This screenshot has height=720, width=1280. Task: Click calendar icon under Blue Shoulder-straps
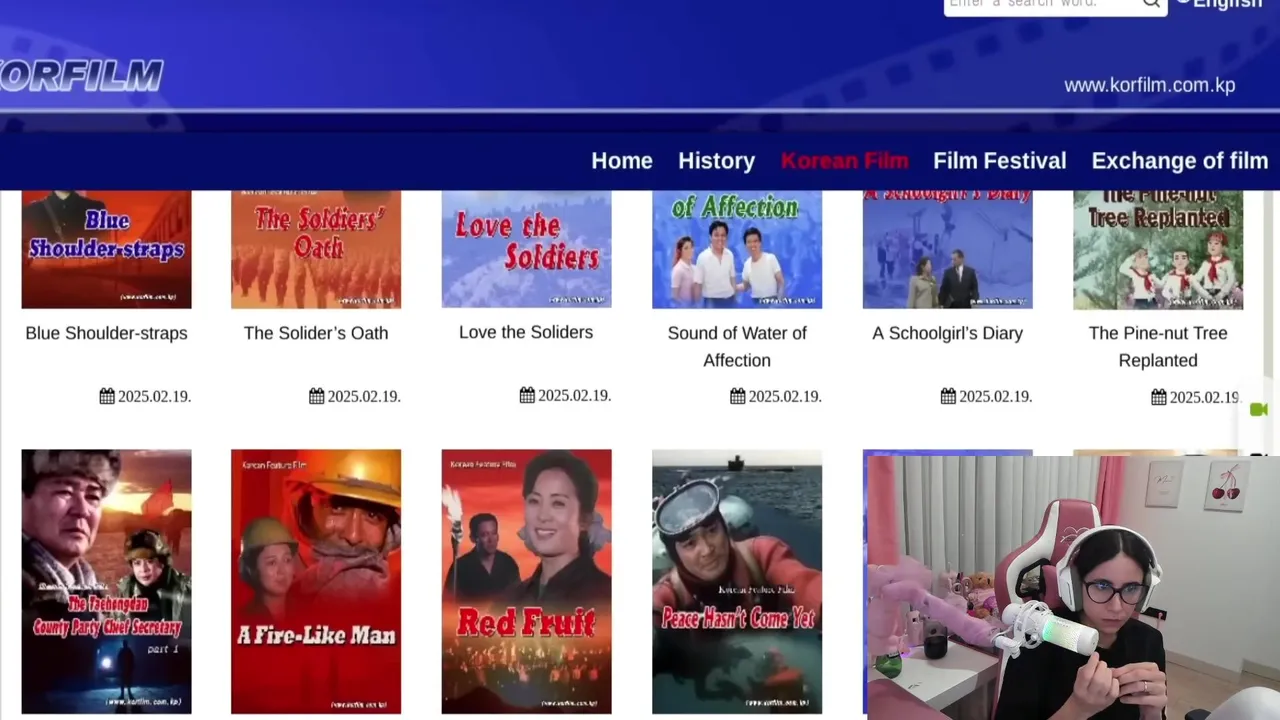pos(107,396)
